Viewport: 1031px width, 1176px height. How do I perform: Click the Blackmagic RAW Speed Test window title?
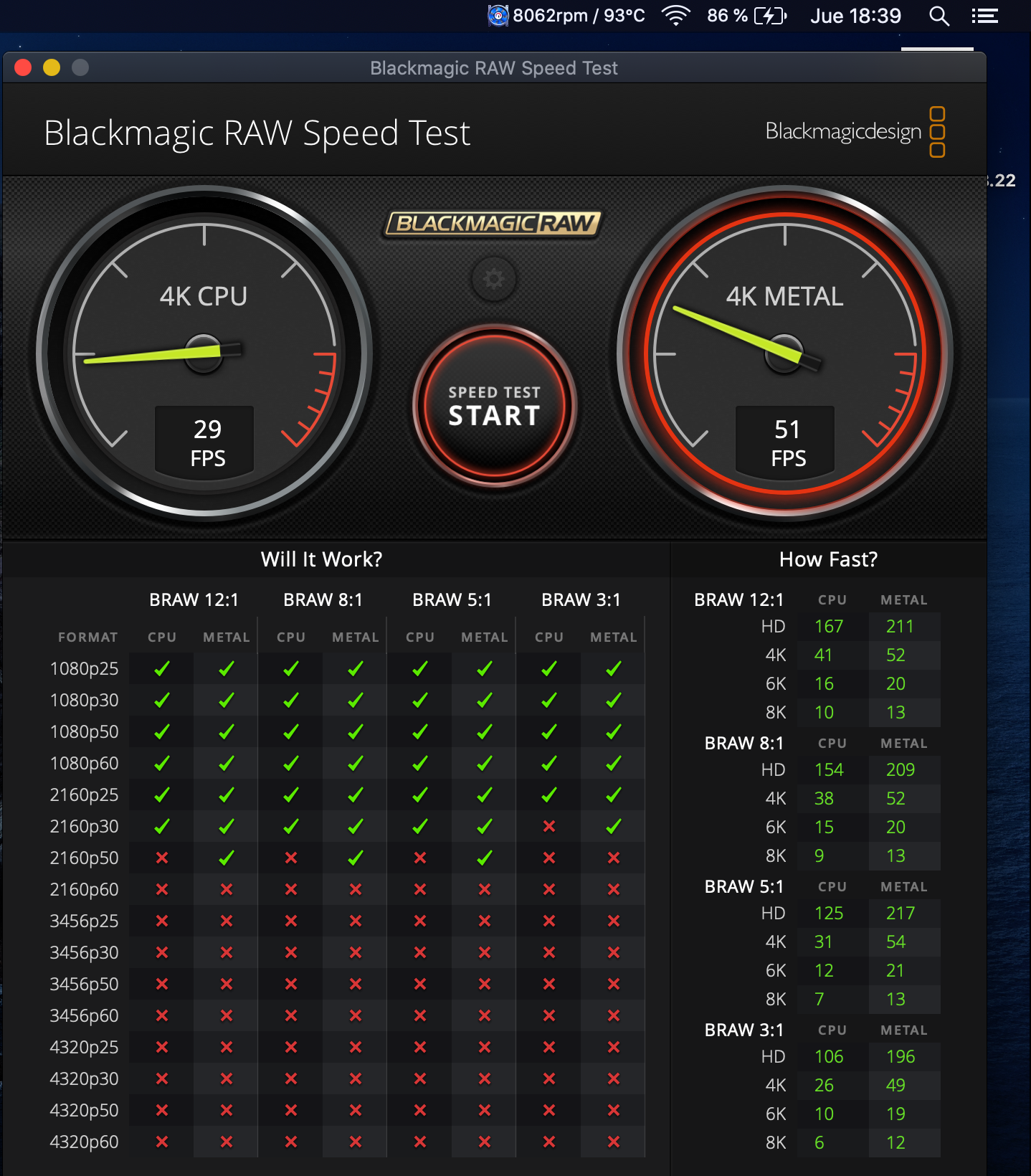tap(493, 68)
